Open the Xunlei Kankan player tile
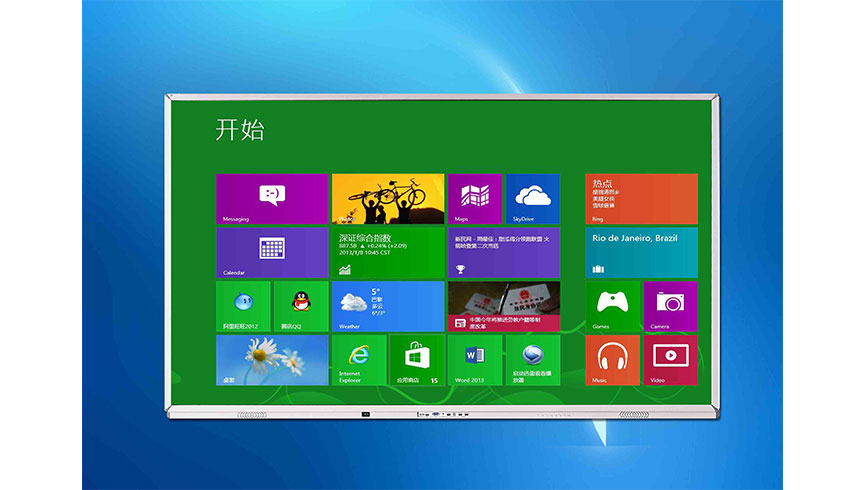The width and height of the screenshot is (865, 490). [x=533, y=360]
